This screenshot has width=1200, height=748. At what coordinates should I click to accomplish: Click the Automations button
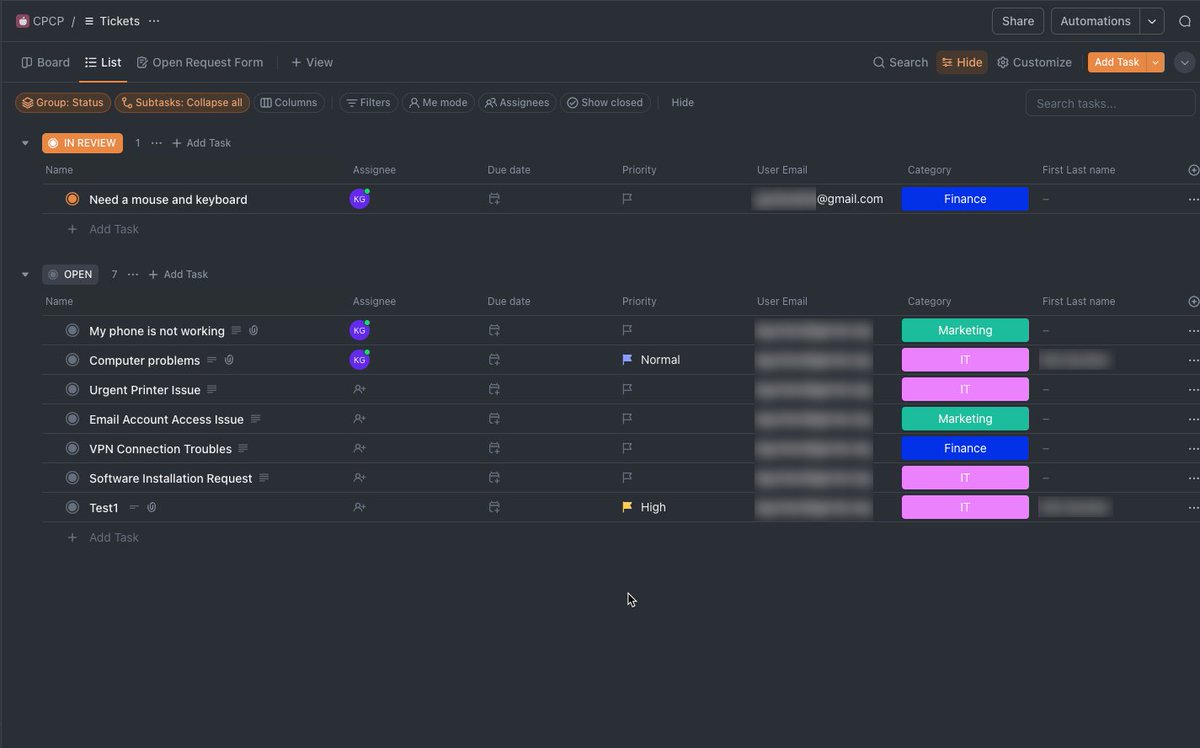(x=1095, y=21)
